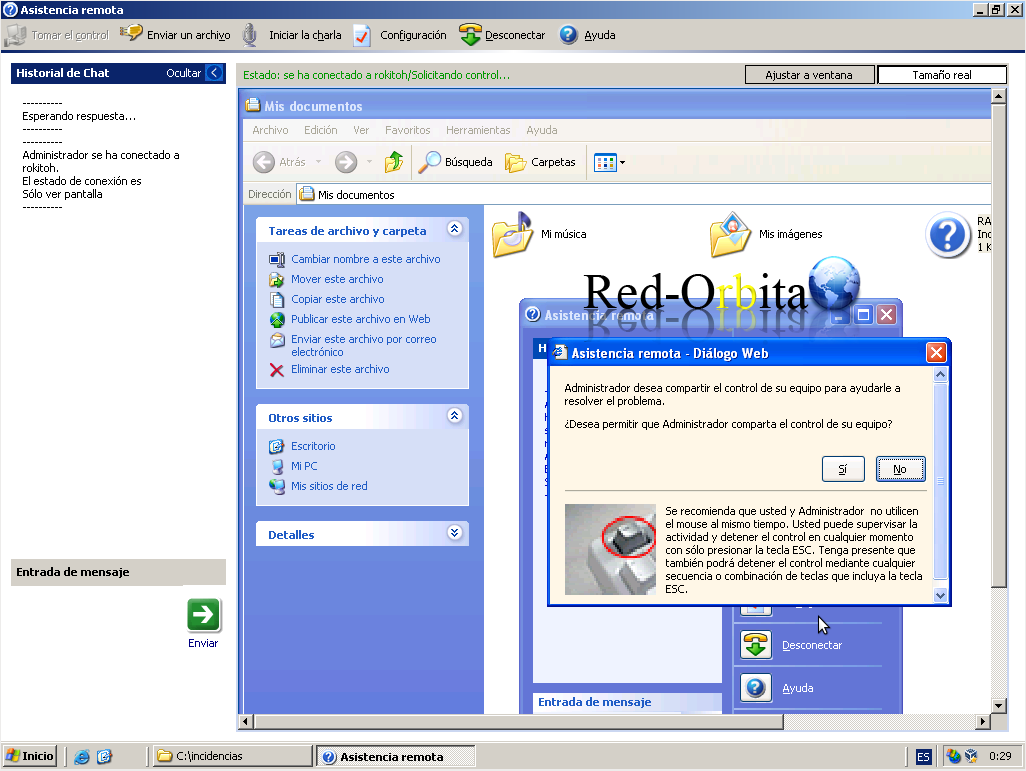
Task: Open the Vistas dropdown arrow
Action: [x=622, y=162]
